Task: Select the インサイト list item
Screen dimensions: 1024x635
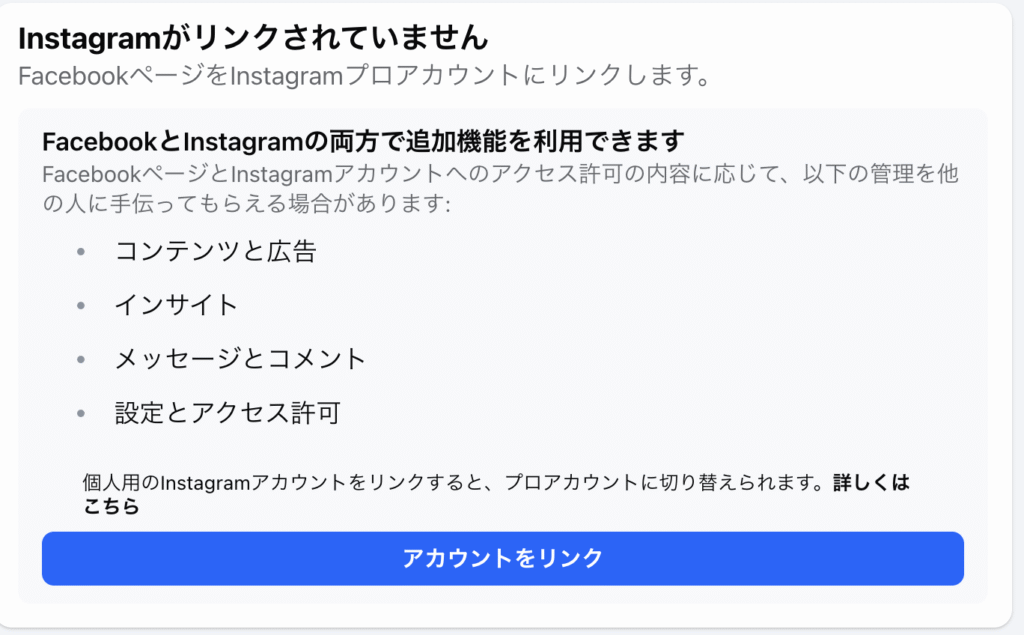Action: (x=176, y=305)
